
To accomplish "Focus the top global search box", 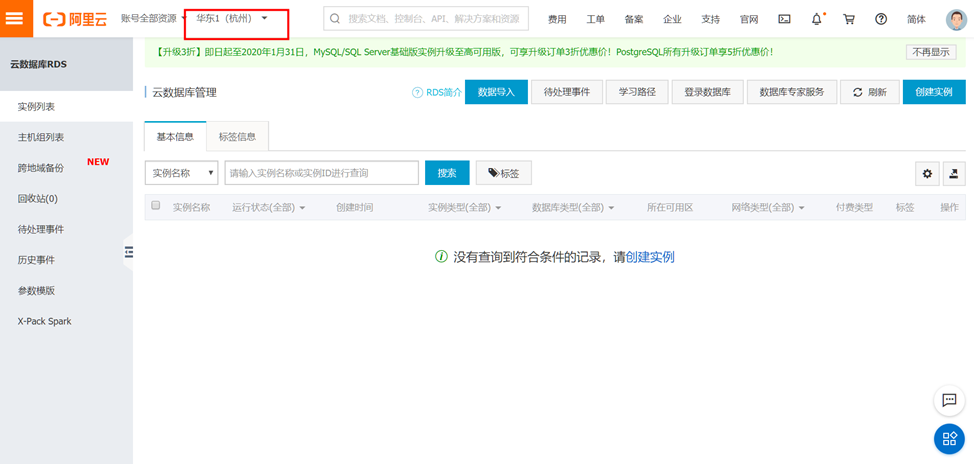I will 426,19.
